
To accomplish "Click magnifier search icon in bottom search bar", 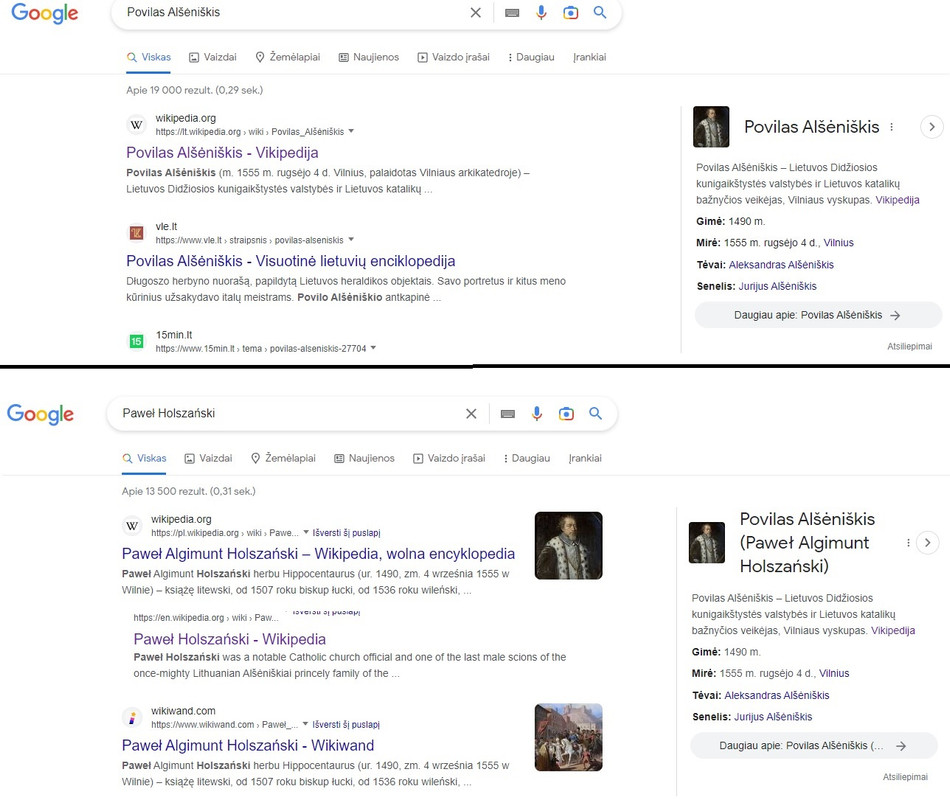I will pos(596,413).
